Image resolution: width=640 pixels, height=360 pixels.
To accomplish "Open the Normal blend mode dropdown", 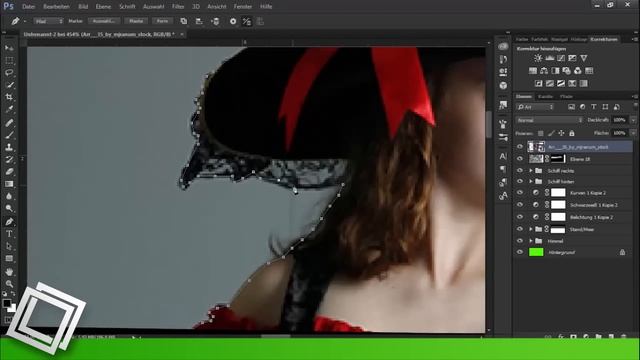I will [x=549, y=120].
